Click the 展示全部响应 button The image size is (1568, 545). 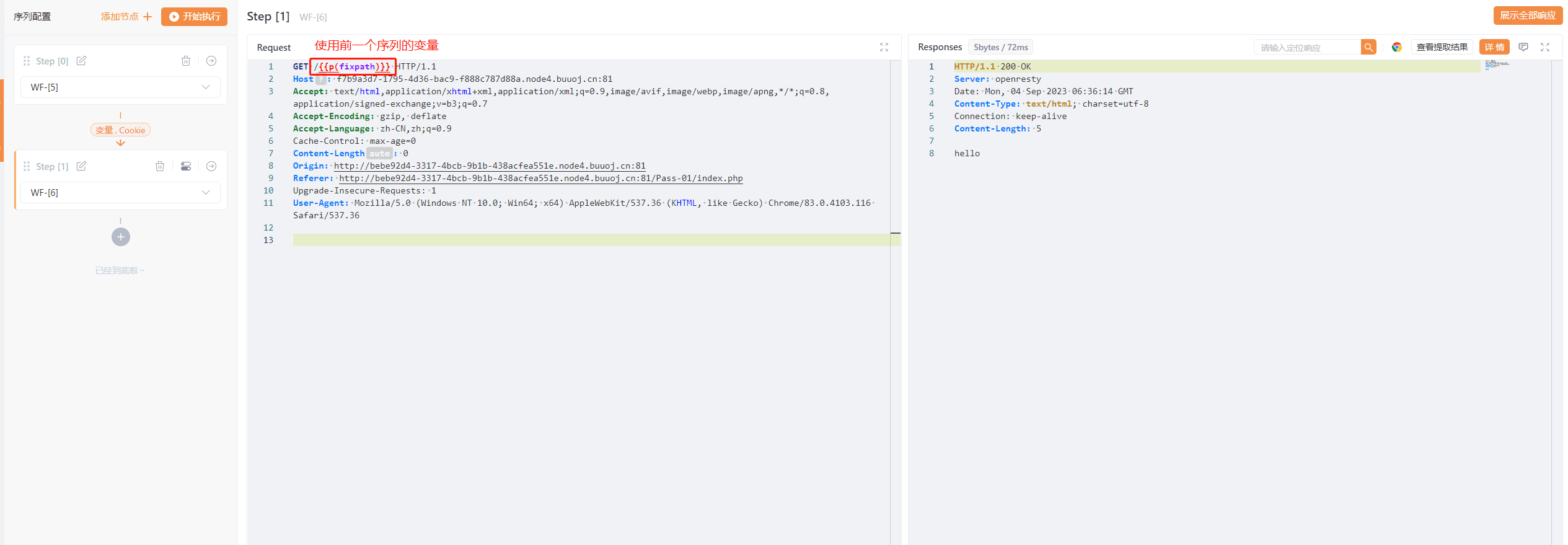tap(1527, 16)
